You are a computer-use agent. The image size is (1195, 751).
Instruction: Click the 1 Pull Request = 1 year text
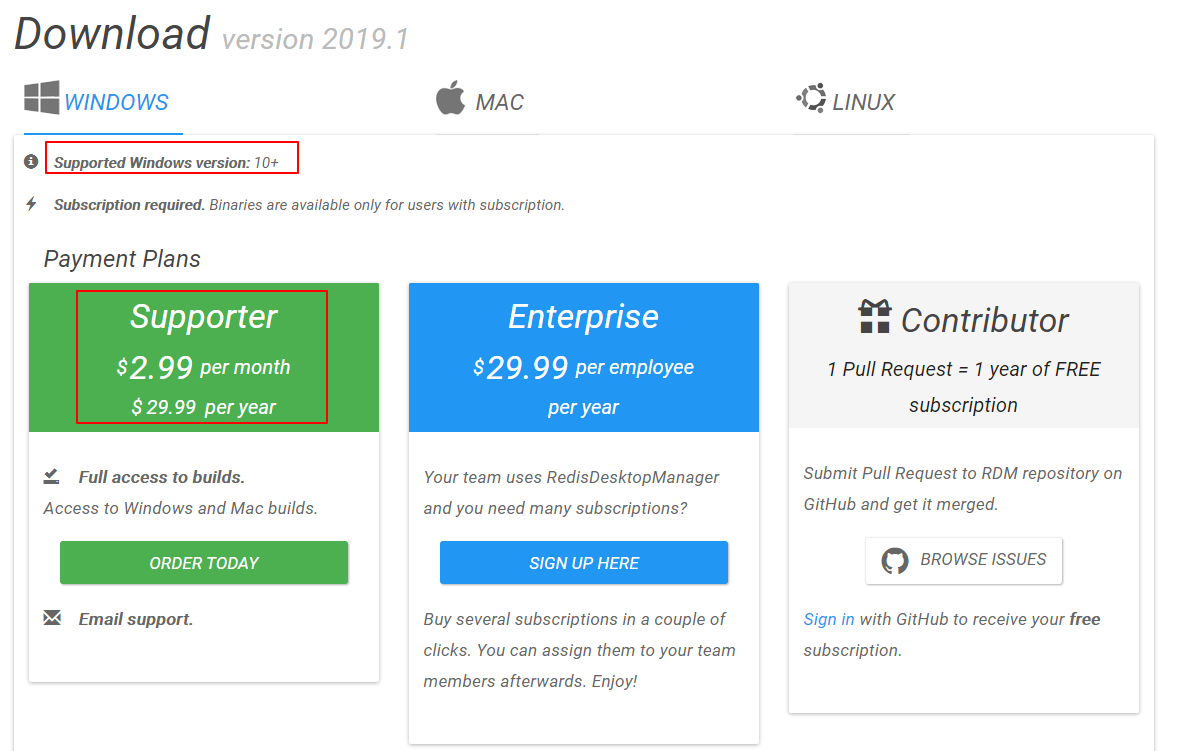[963, 387]
